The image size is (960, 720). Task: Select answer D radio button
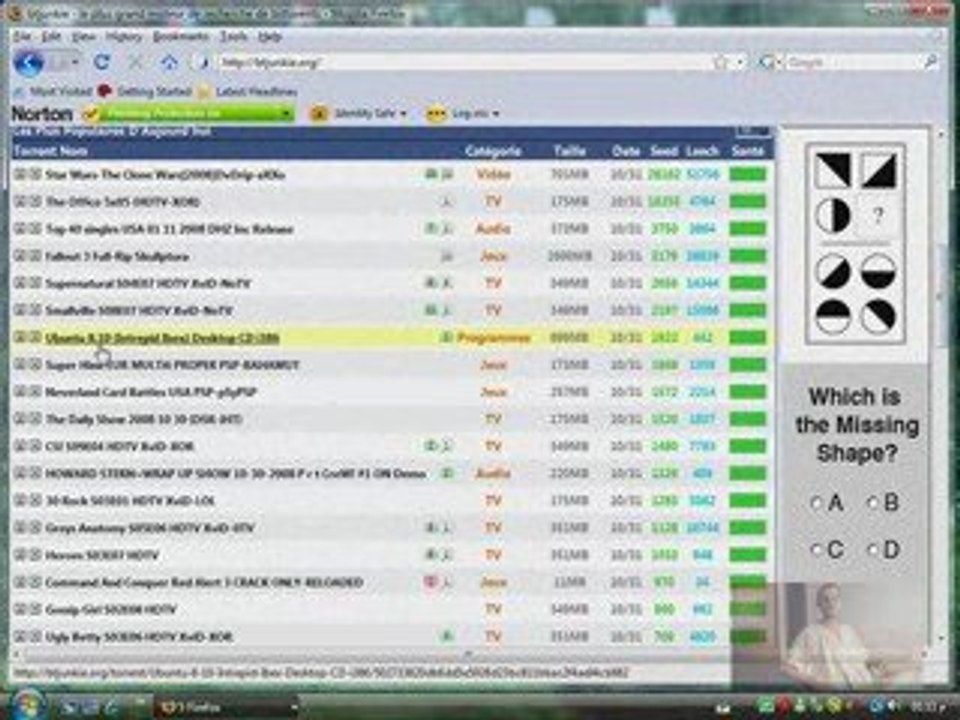click(873, 549)
